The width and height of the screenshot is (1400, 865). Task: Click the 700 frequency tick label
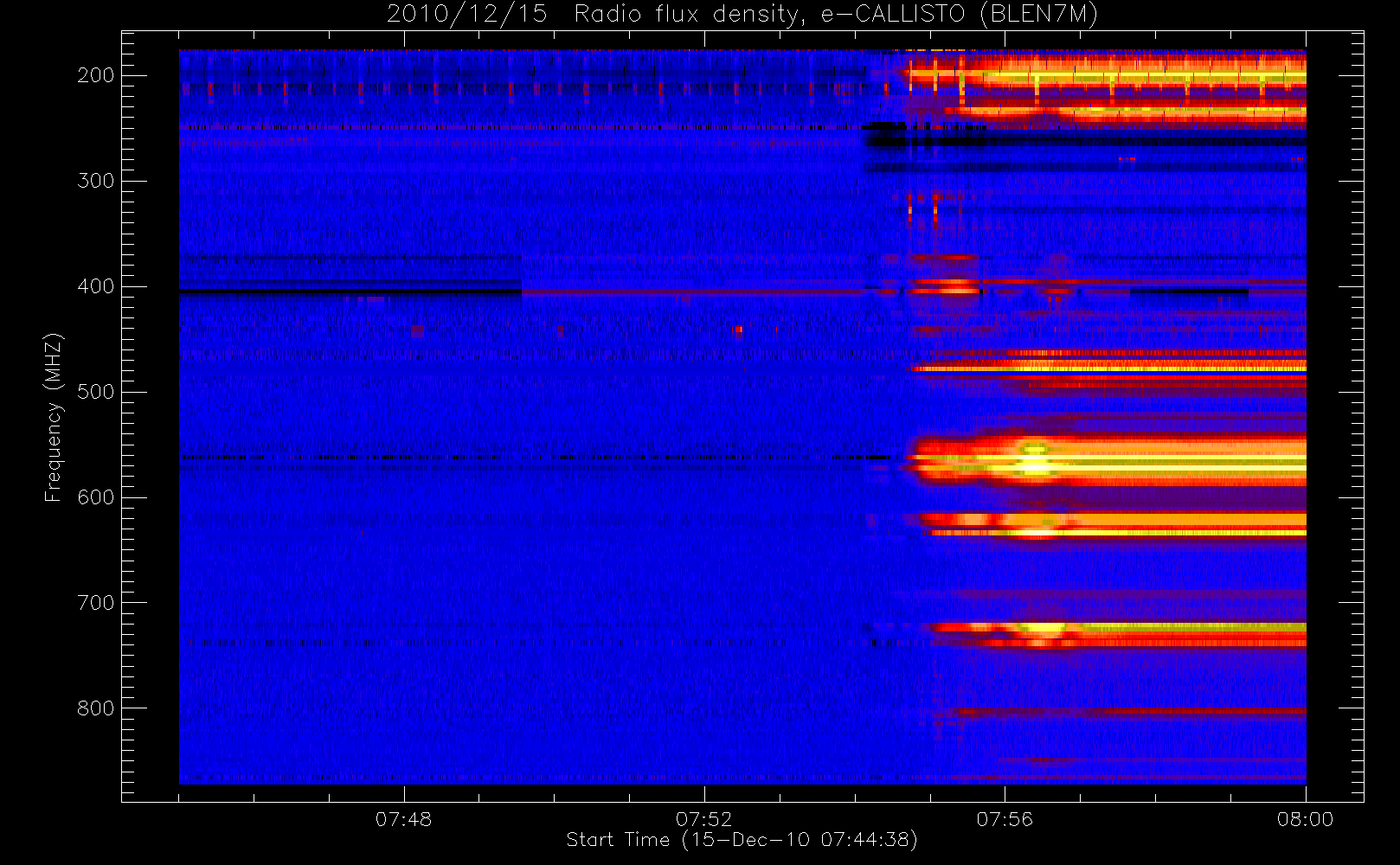pos(95,603)
